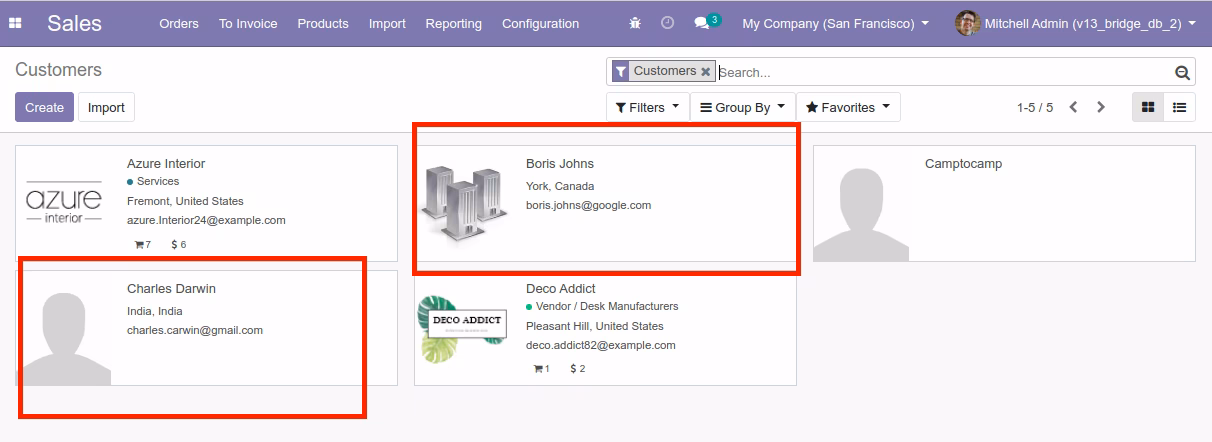The height and width of the screenshot is (442, 1212).
Task: Open the activities clock icon
Action: 667,23
